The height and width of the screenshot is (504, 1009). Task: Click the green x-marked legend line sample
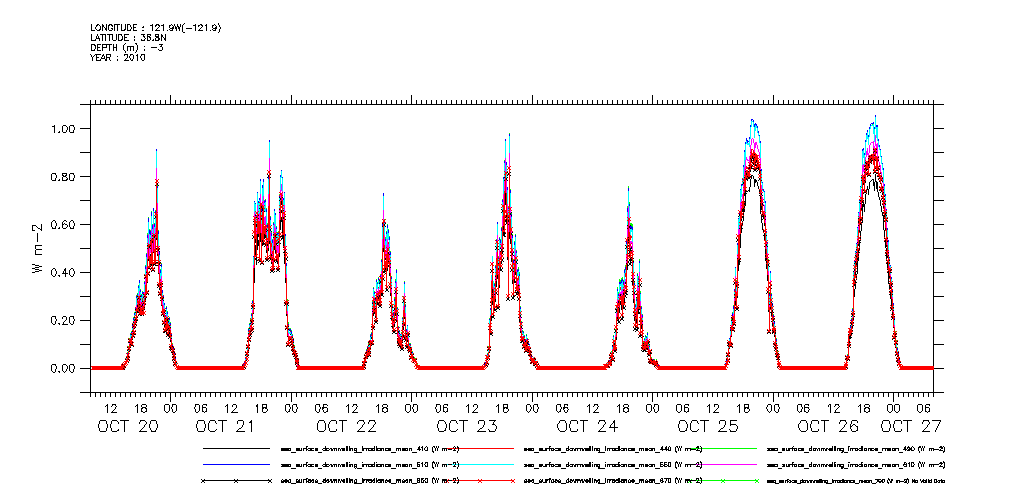click(x=722, y=481)
